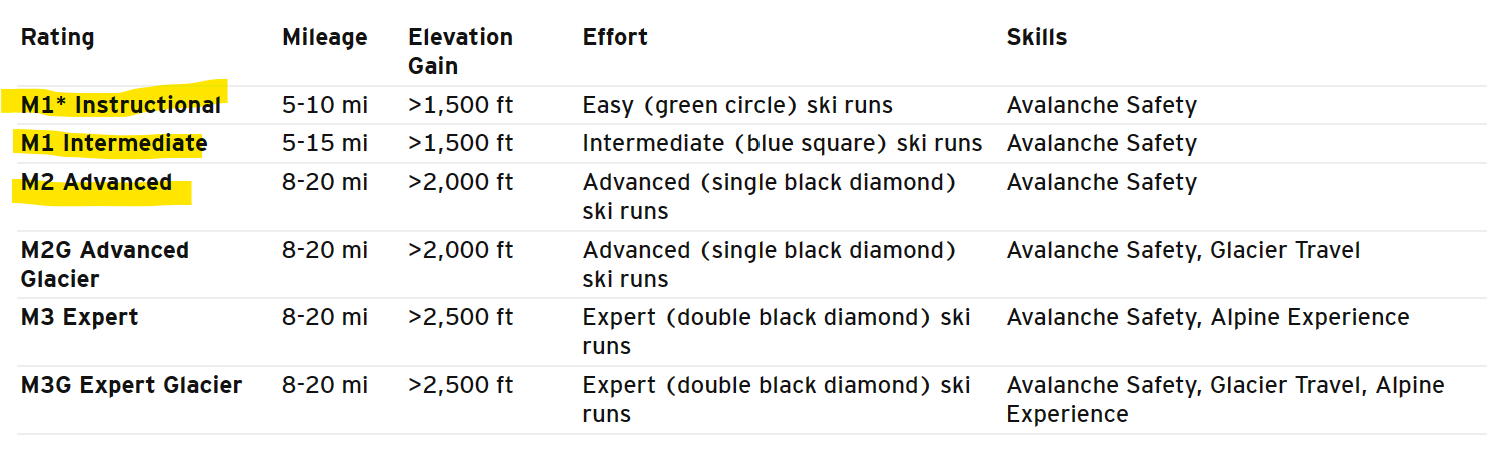Click the M3G Expert Glacier skills cell

1225,399
